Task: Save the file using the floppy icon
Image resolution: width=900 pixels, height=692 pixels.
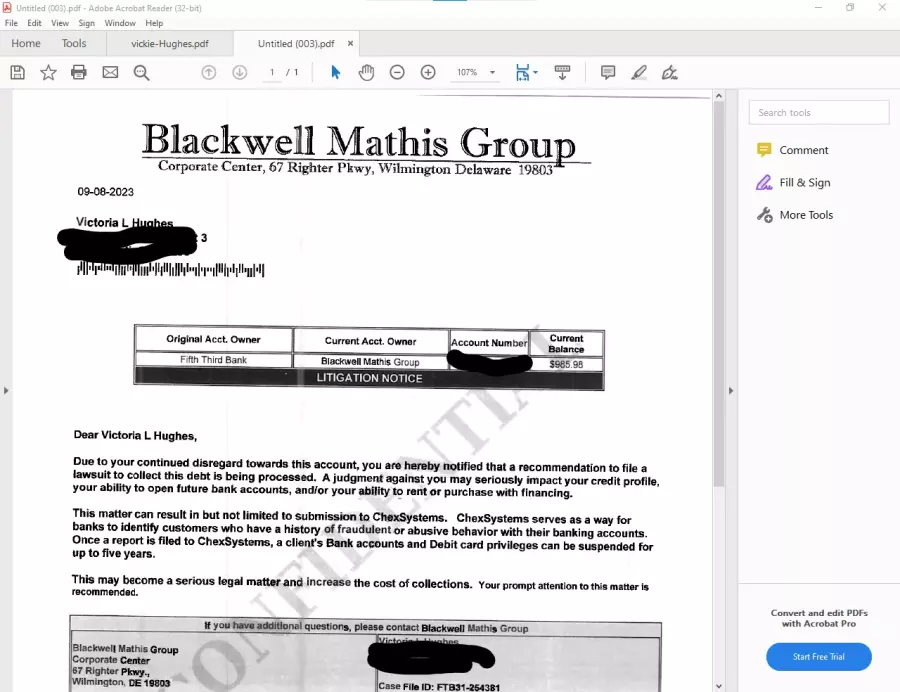Action: 18,72
